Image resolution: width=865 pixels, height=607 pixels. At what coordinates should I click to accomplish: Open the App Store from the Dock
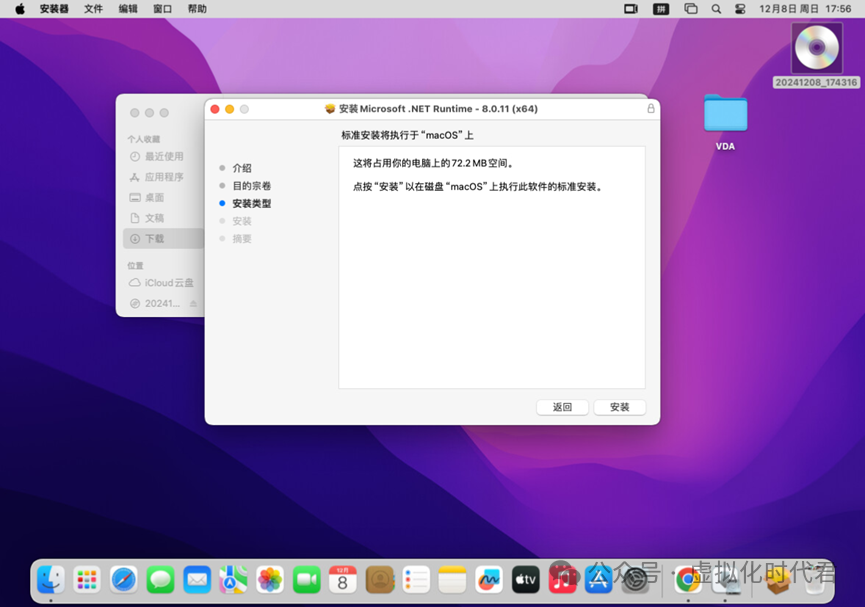pyautogui.click(x=599, y=580)
